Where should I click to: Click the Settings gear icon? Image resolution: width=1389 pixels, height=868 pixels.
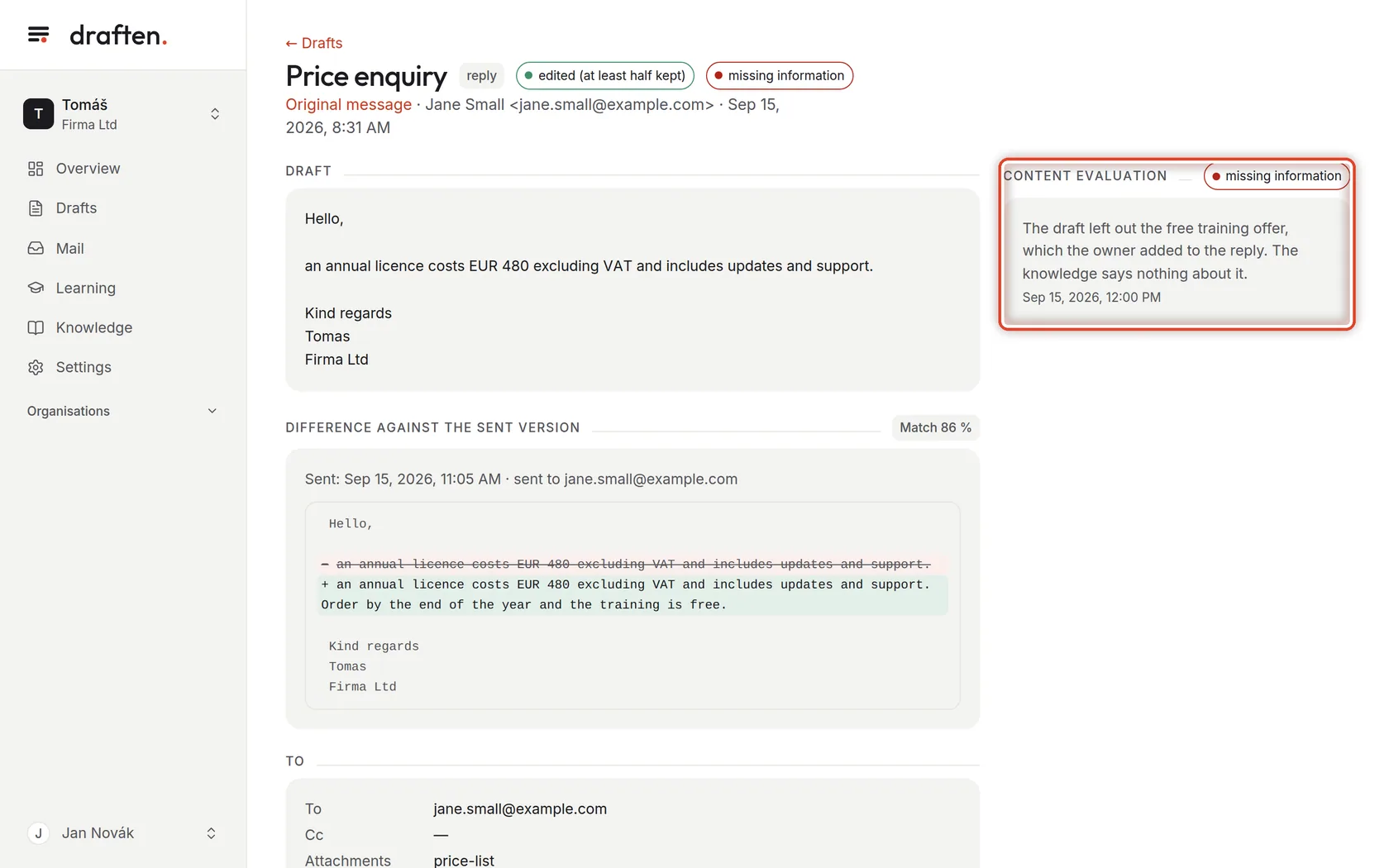click(x=36, y=367)
